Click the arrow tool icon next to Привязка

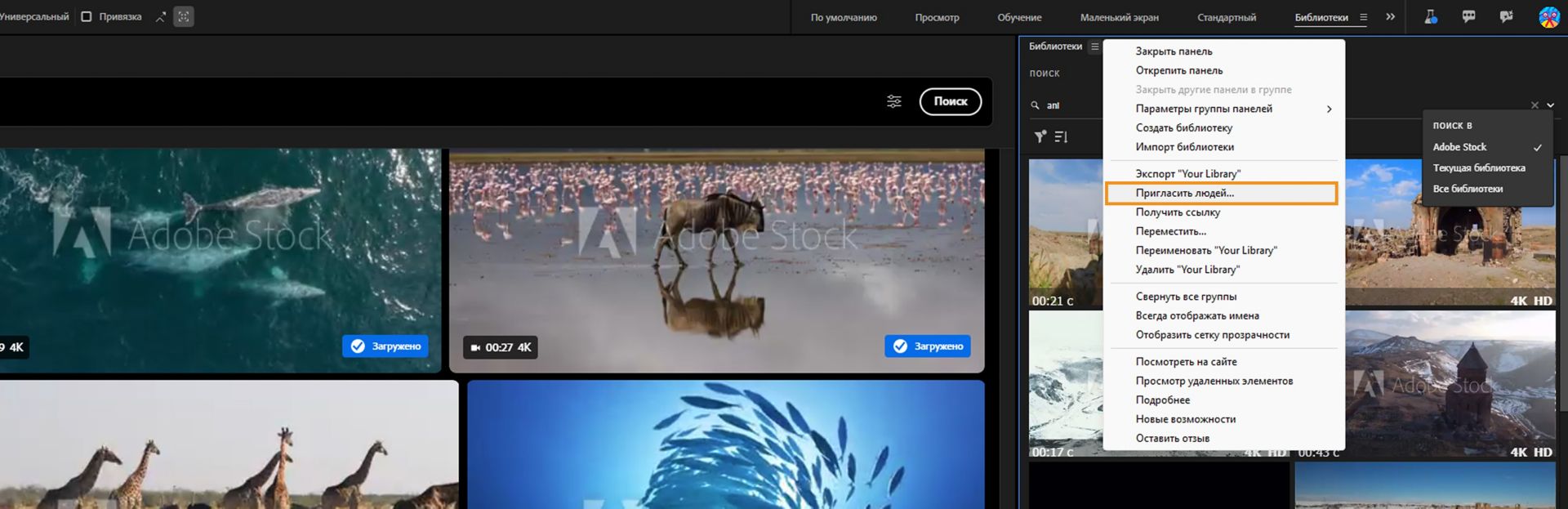coord(160,16)
